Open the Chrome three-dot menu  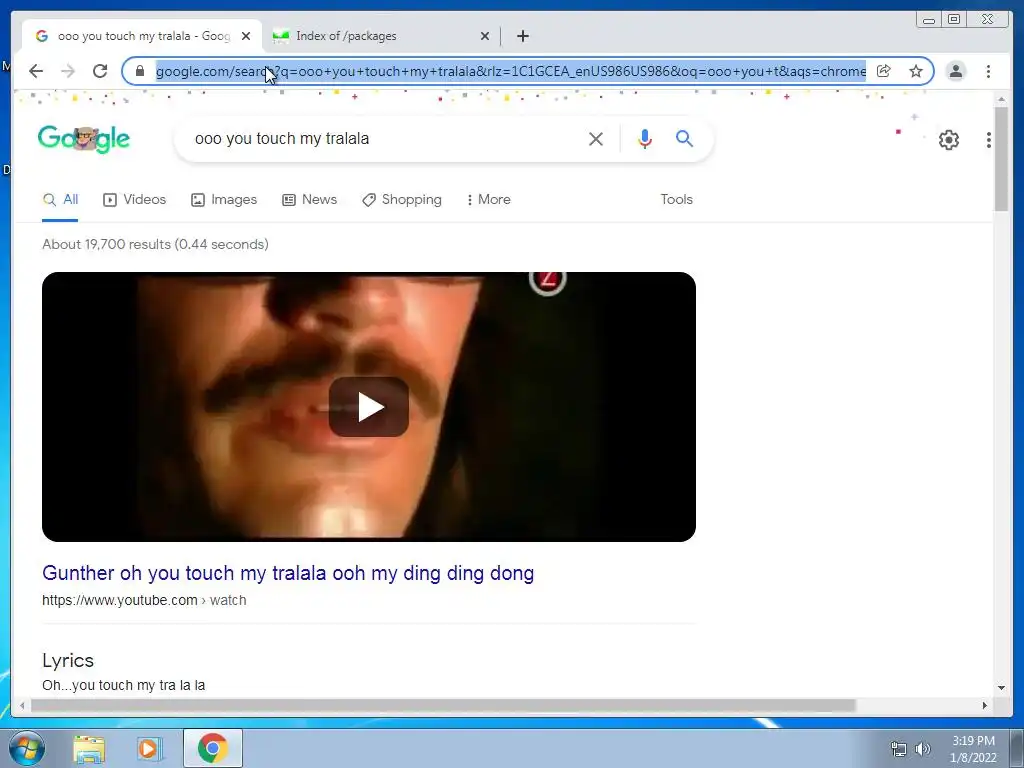[989, 71]
